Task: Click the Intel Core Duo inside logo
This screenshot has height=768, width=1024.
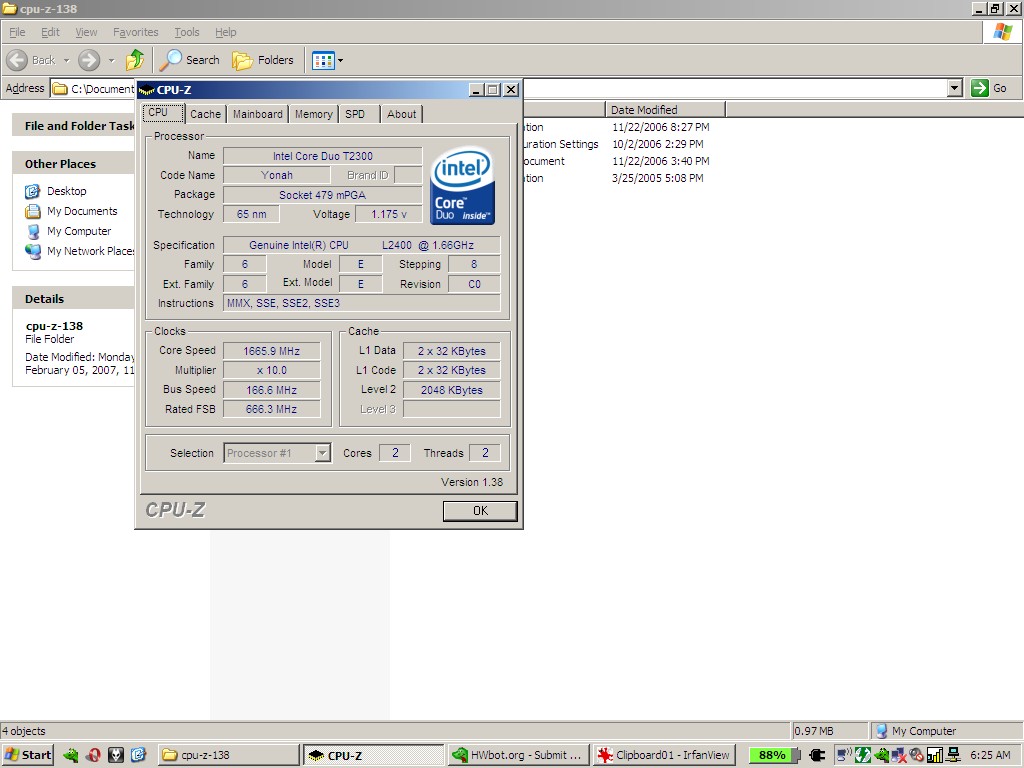Action: coord(462,185)
